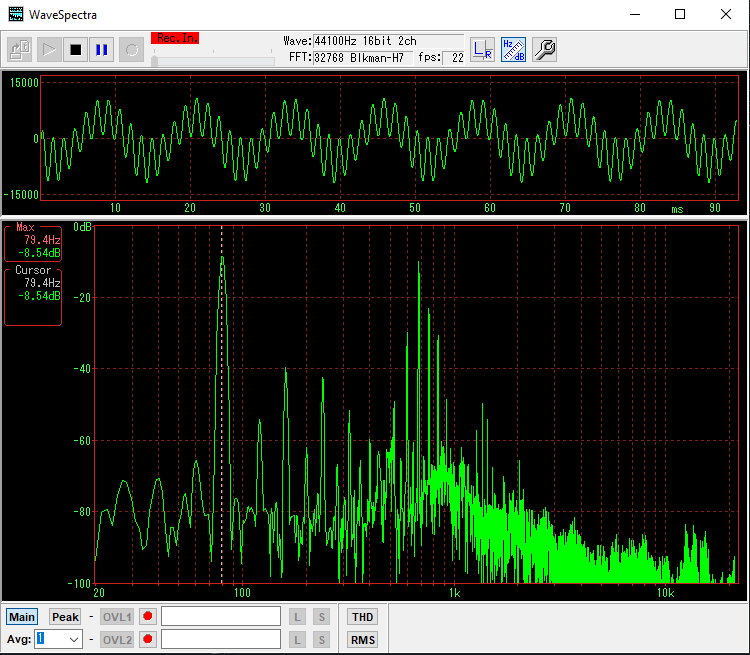Maximize the WaveSpectra window

click(x=680, y=14)
